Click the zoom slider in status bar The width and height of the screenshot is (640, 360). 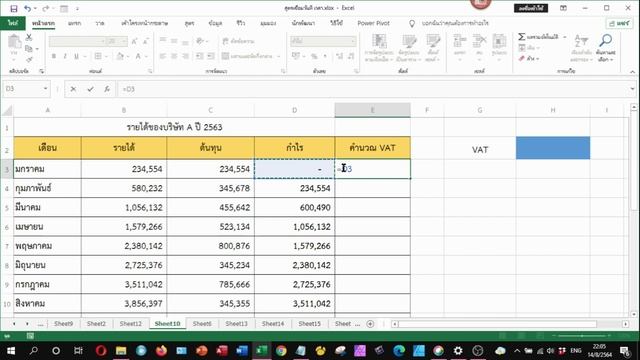pos(582,336)
